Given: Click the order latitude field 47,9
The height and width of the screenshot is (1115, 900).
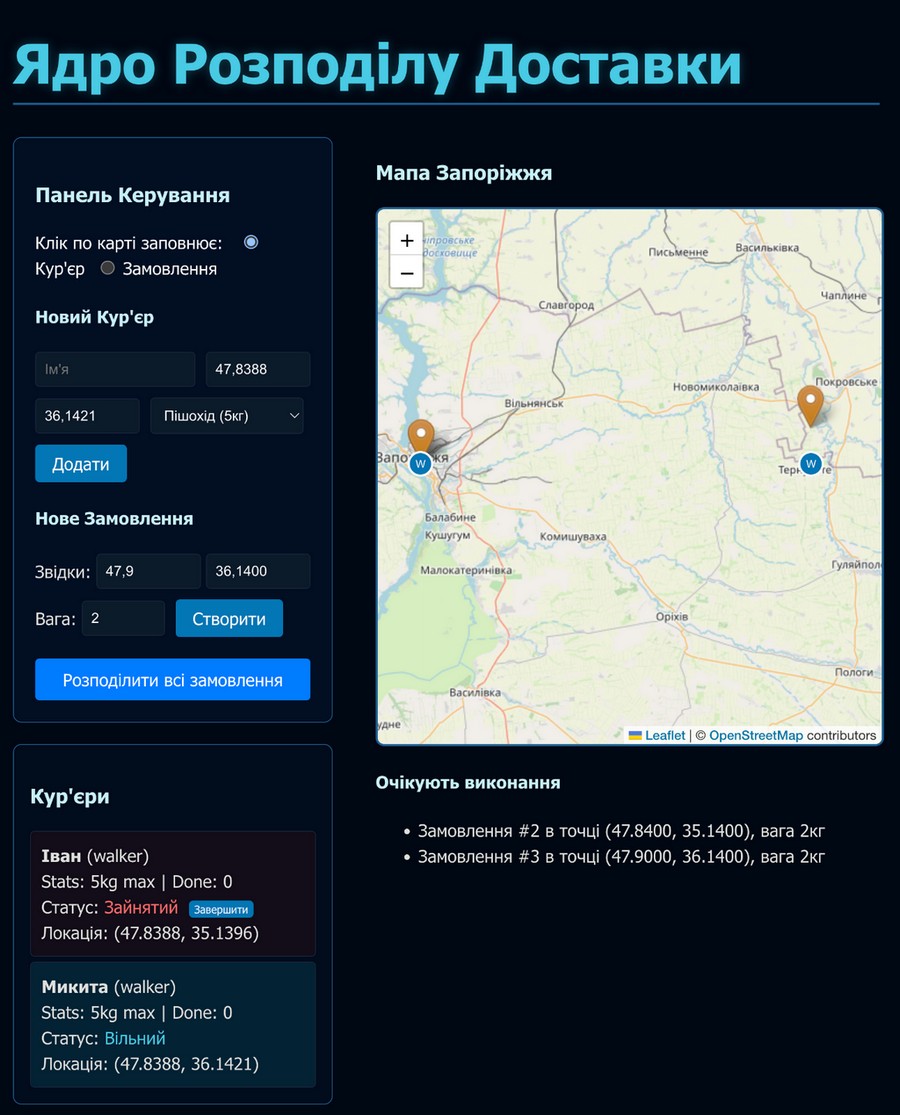Looking at the screenshot, I should pos(148,571).
